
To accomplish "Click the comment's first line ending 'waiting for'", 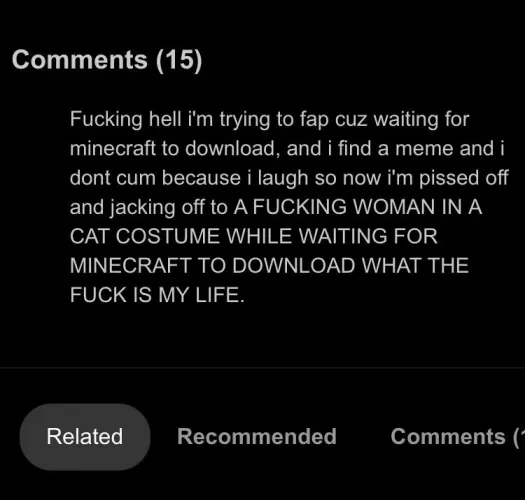I will tap(270, 119).
